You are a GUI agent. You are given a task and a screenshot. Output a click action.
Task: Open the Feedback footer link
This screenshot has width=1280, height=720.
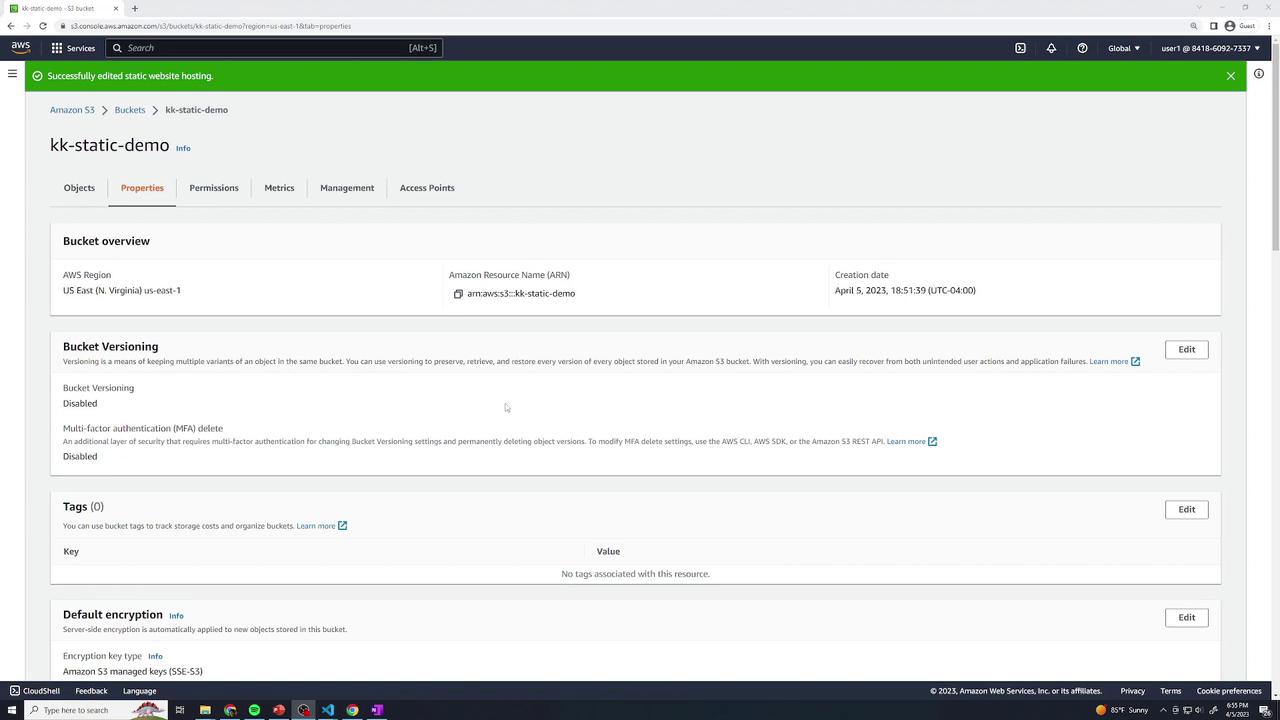pos(91,691)
